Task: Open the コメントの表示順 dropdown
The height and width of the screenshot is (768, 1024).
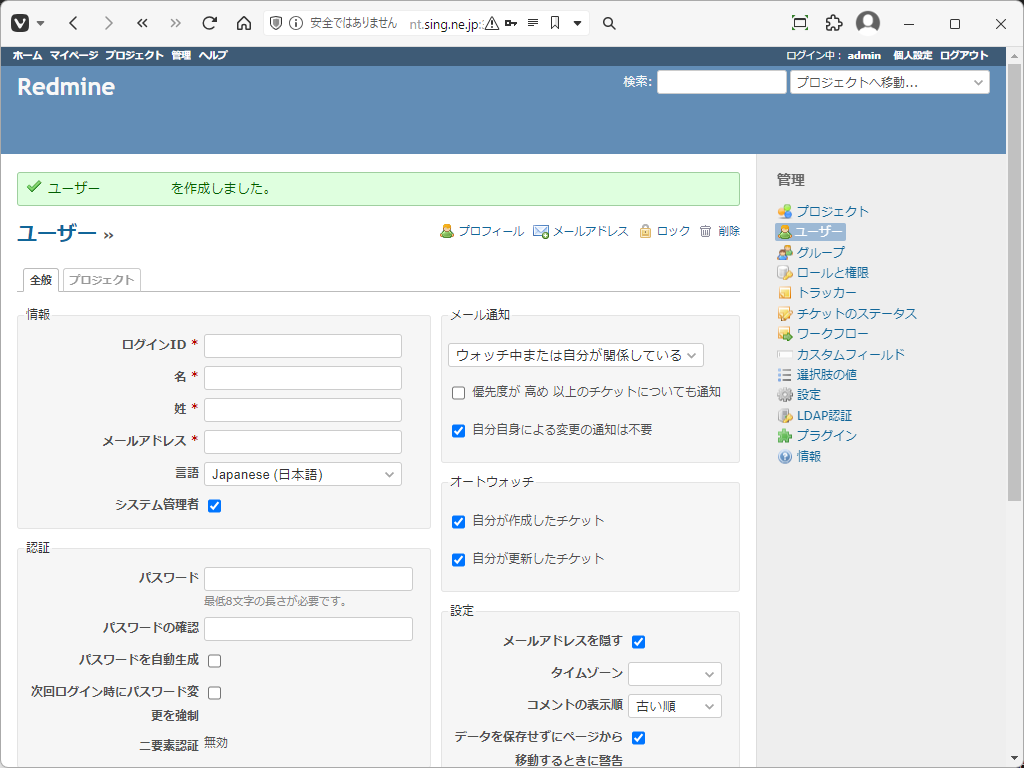Action: click(x=675, y=706)
